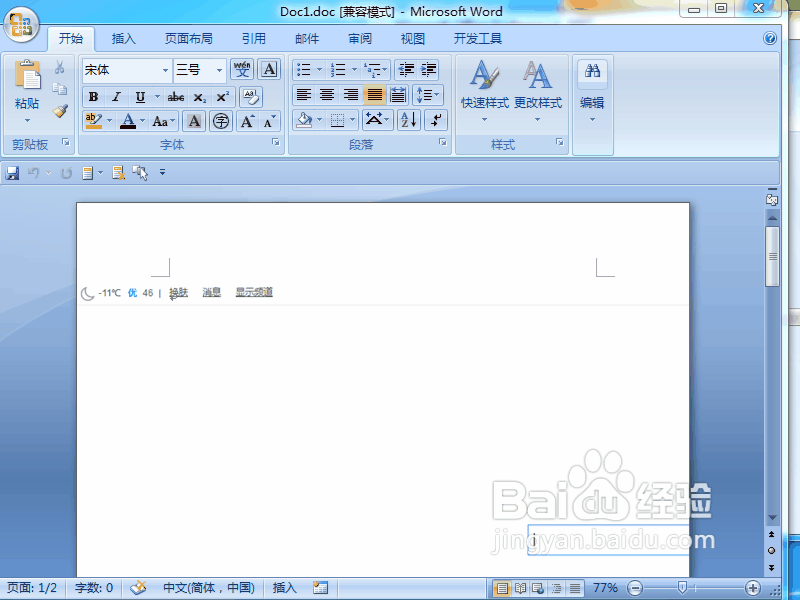
Task: Toggle Superscript formatting
Action: click(x=223, y=96)
